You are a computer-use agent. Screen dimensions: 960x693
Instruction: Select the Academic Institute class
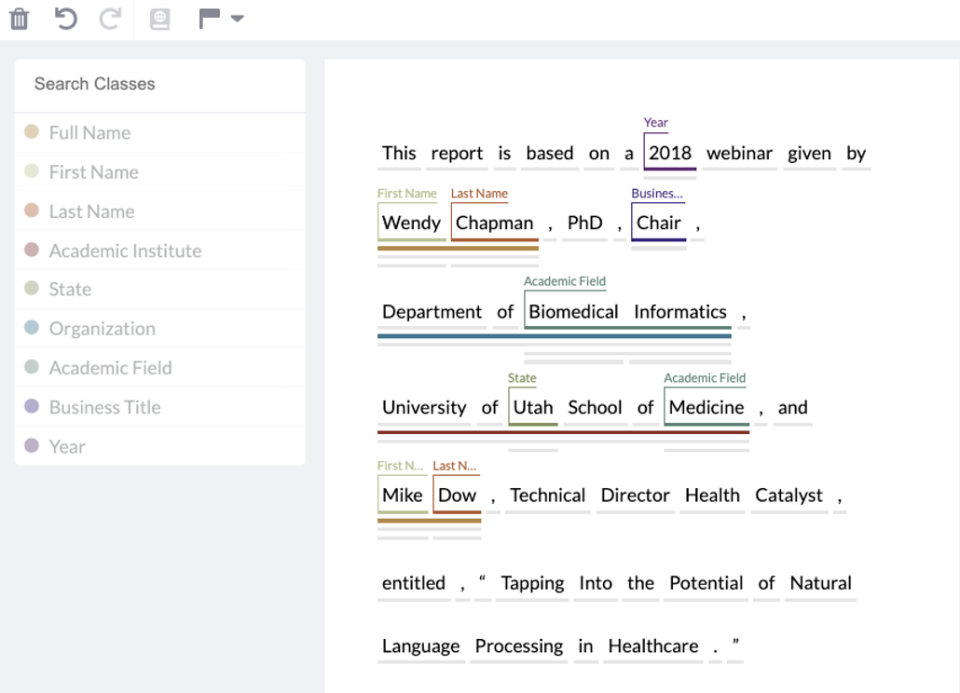[x=124, y=250]
